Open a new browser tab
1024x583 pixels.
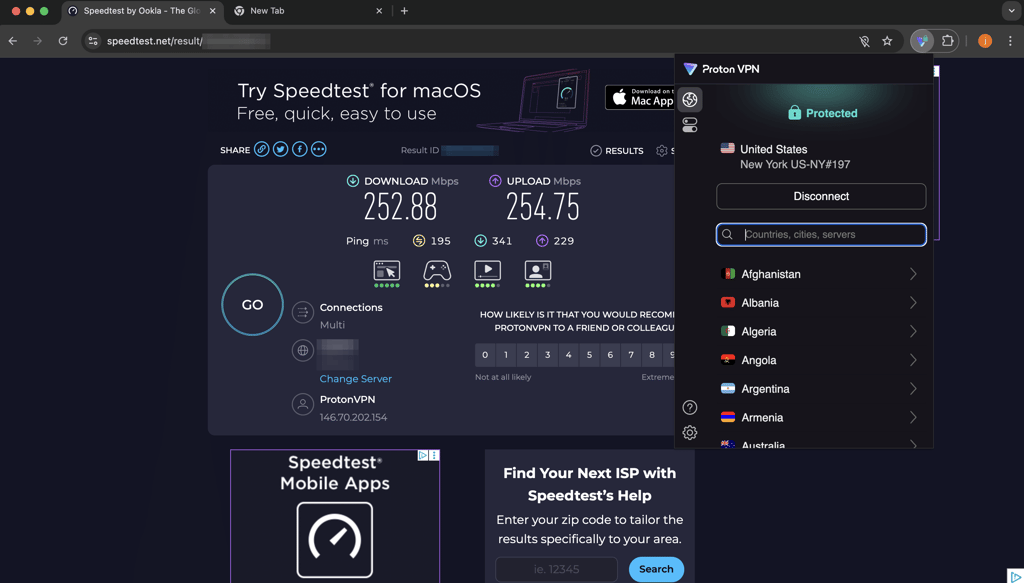[404, 11]
